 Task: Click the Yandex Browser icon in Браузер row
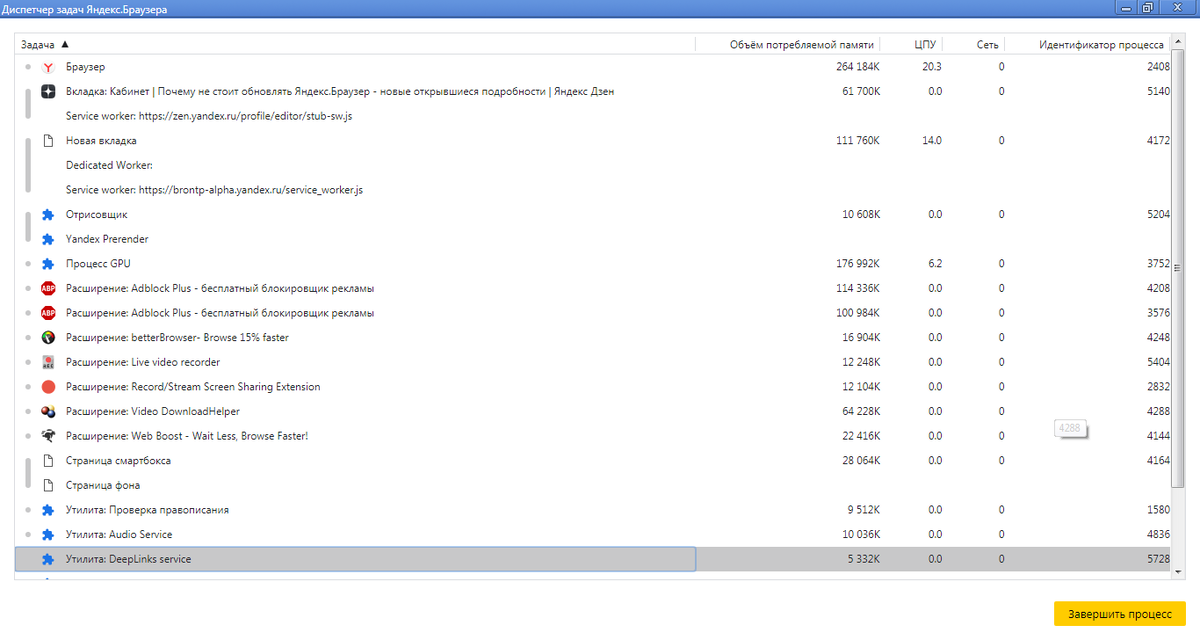point(48,67)
